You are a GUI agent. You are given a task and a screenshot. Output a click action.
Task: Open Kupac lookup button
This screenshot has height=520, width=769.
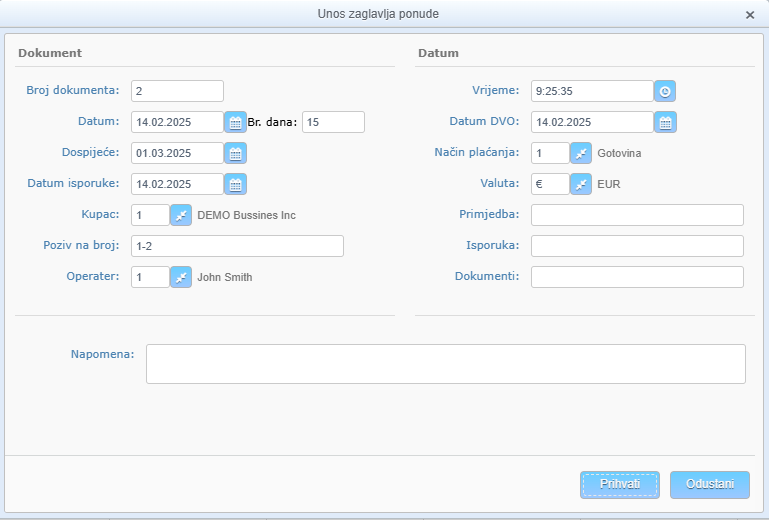[181, 215]
